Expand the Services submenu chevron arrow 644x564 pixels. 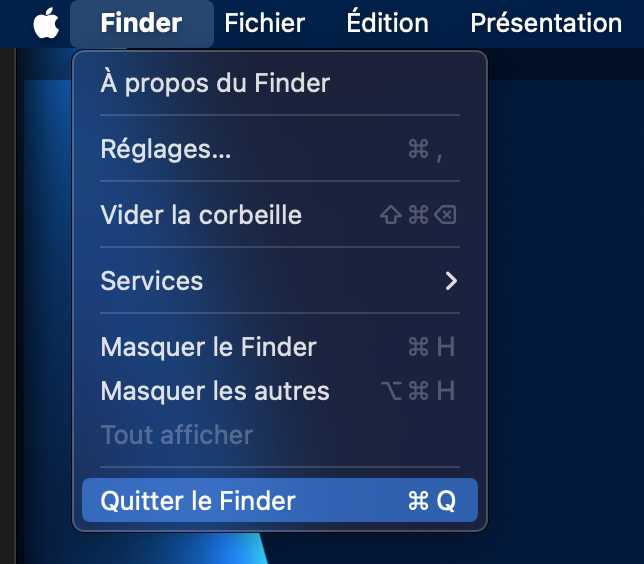pos(451,281)
